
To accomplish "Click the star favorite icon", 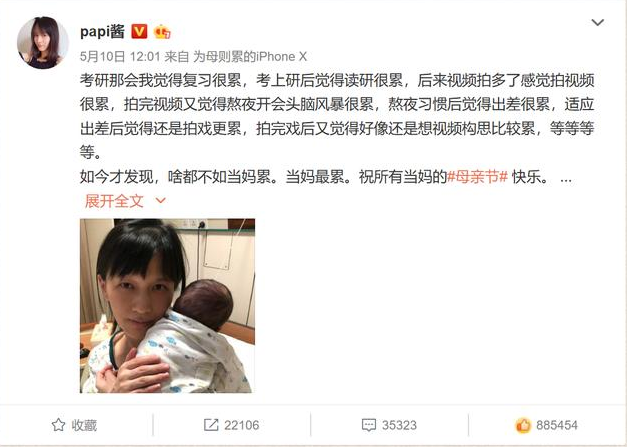I will (x=58, y=425).
